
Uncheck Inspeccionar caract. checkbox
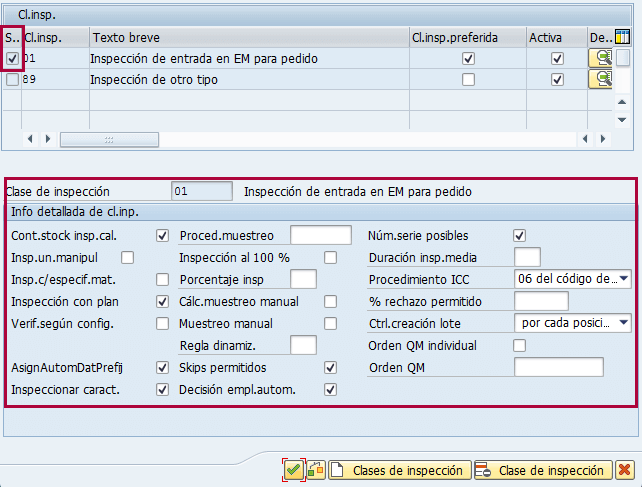click(x=163, y=390)
